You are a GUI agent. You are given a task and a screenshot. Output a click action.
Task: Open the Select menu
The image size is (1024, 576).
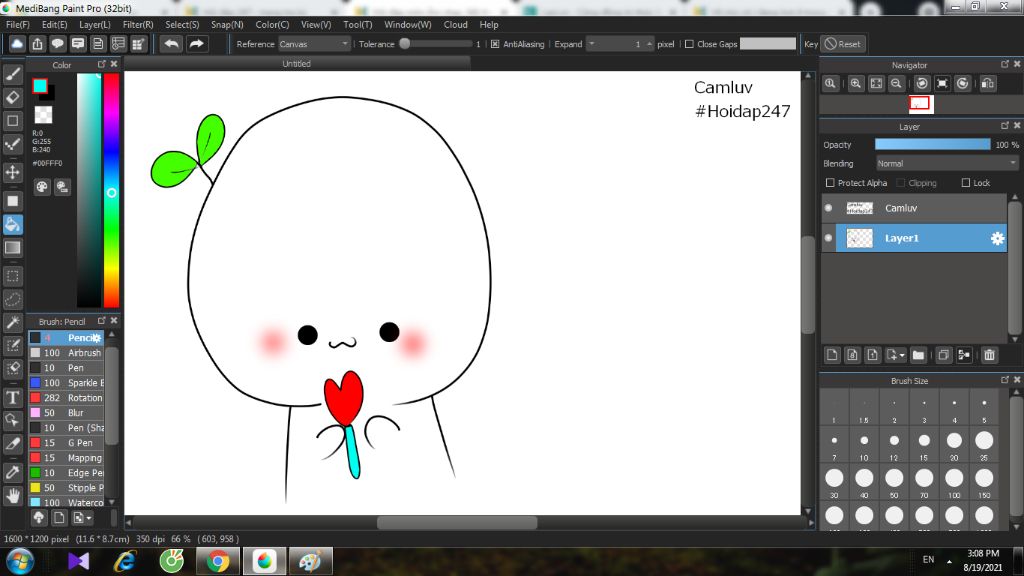pyautogui.click(x=182, y=25)
